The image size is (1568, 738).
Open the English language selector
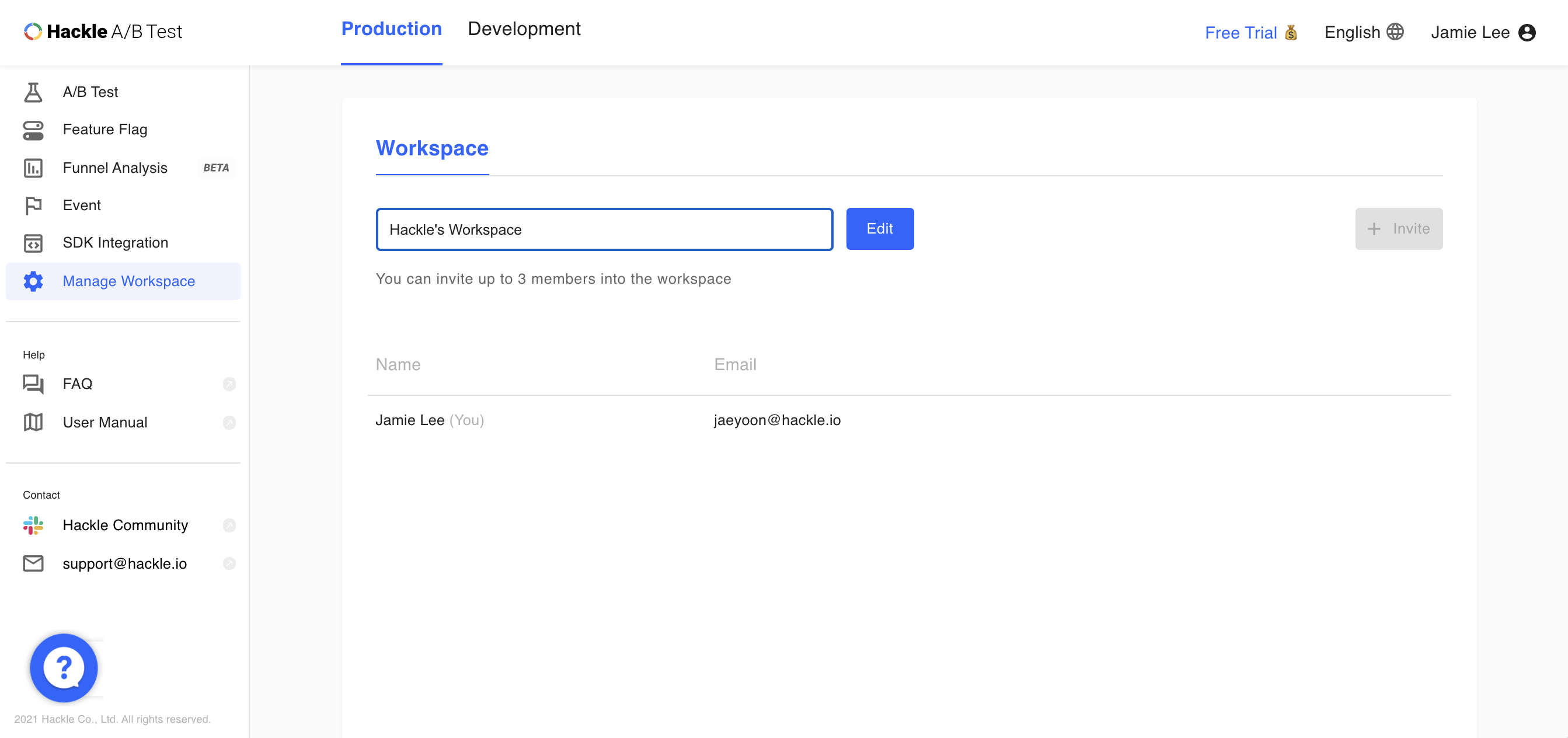click(1352, 32)
